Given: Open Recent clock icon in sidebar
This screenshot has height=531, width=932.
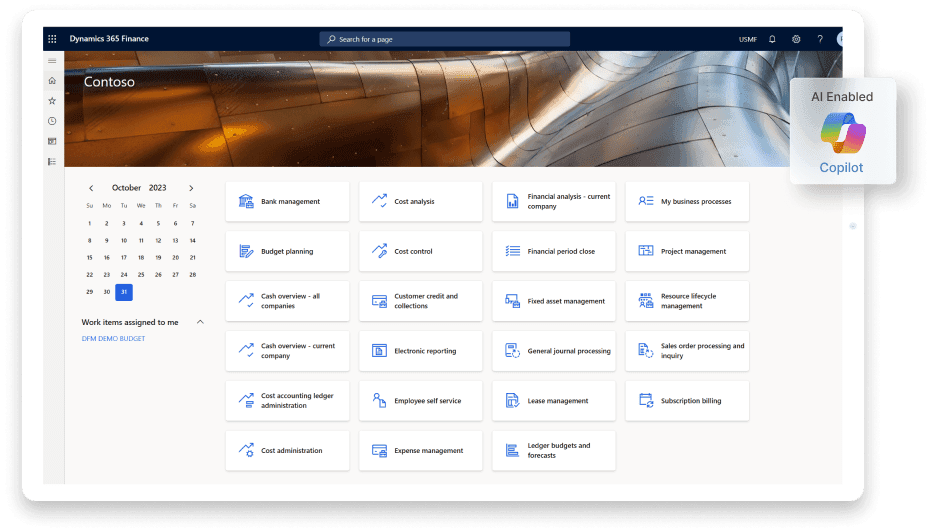Looking at the screenshot, I should 52,121.
